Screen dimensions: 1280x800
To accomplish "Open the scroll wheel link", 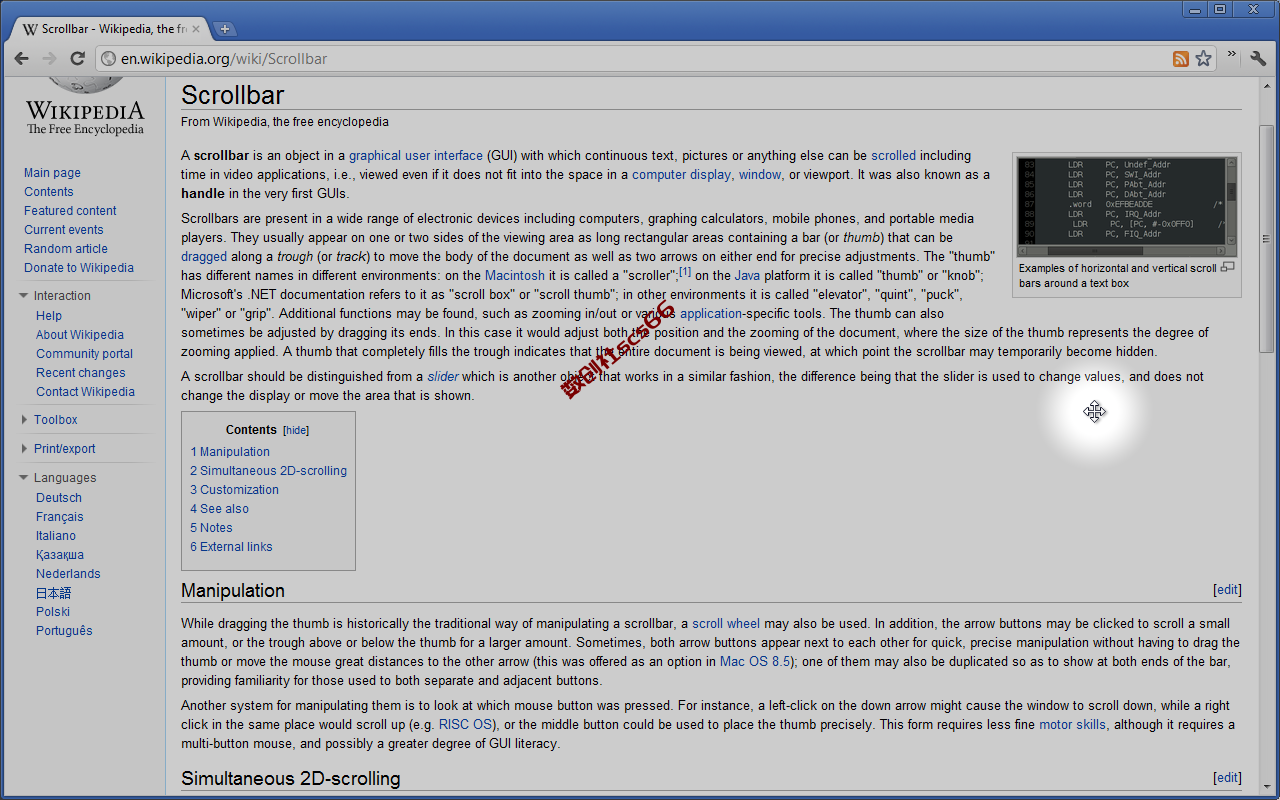I will 726,624.
